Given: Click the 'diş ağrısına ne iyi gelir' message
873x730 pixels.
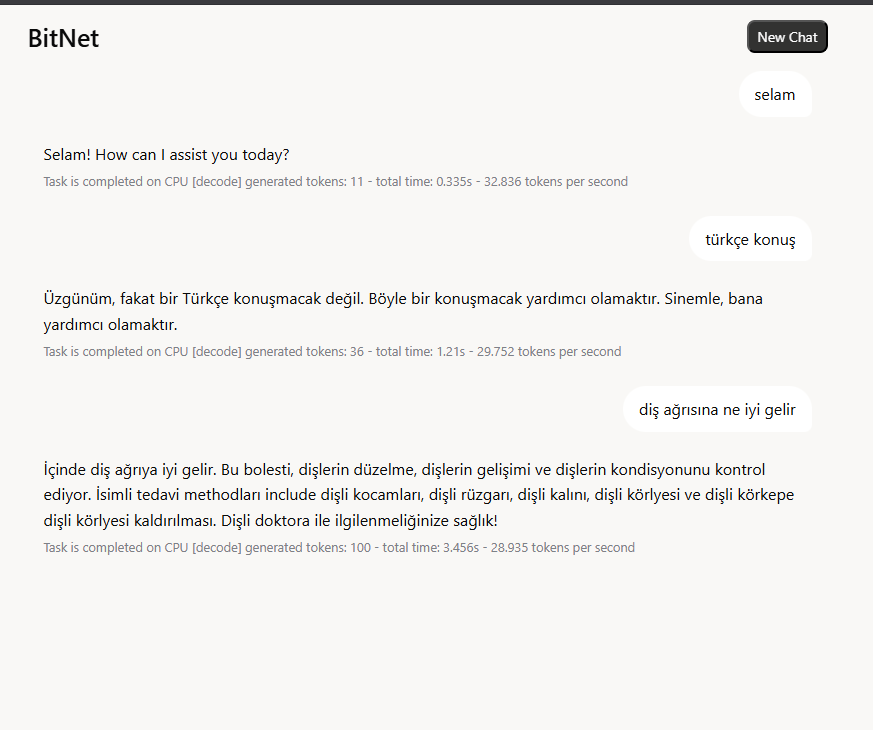Looking at the screenshot, I should (717, 409).
